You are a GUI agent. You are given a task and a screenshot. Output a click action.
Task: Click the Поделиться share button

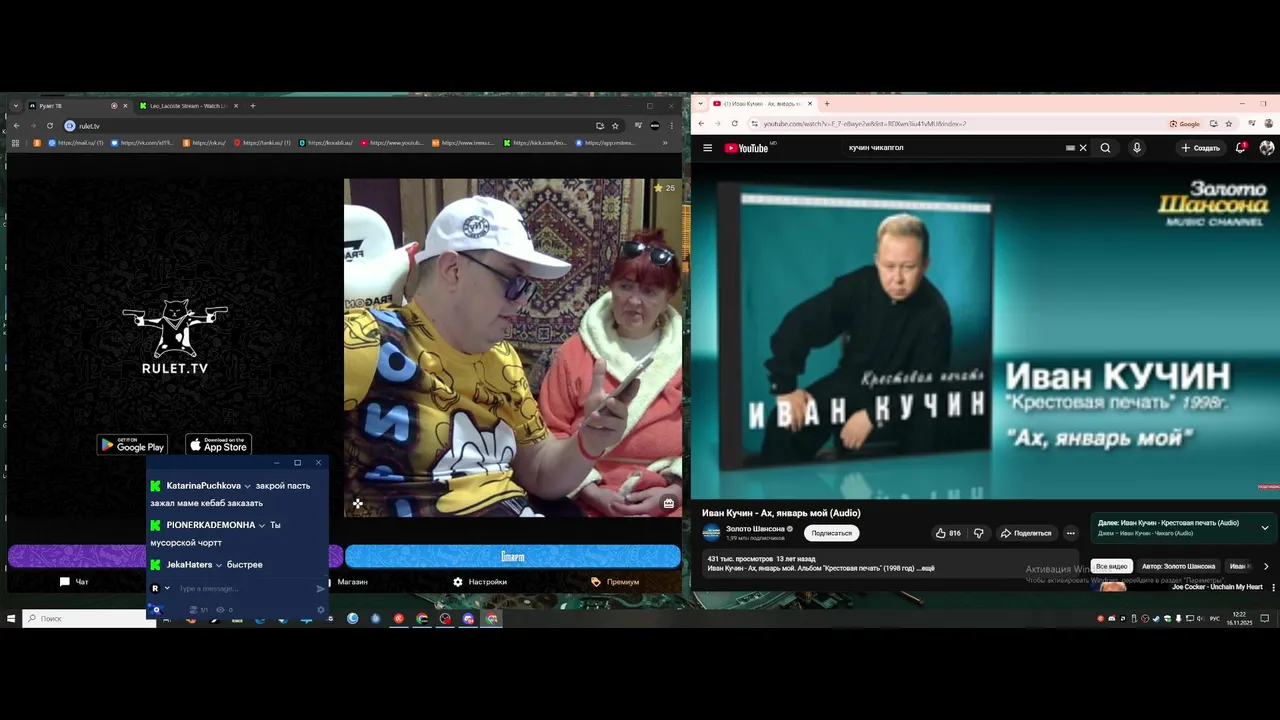pyautogui.click(x=1026, y=533)
